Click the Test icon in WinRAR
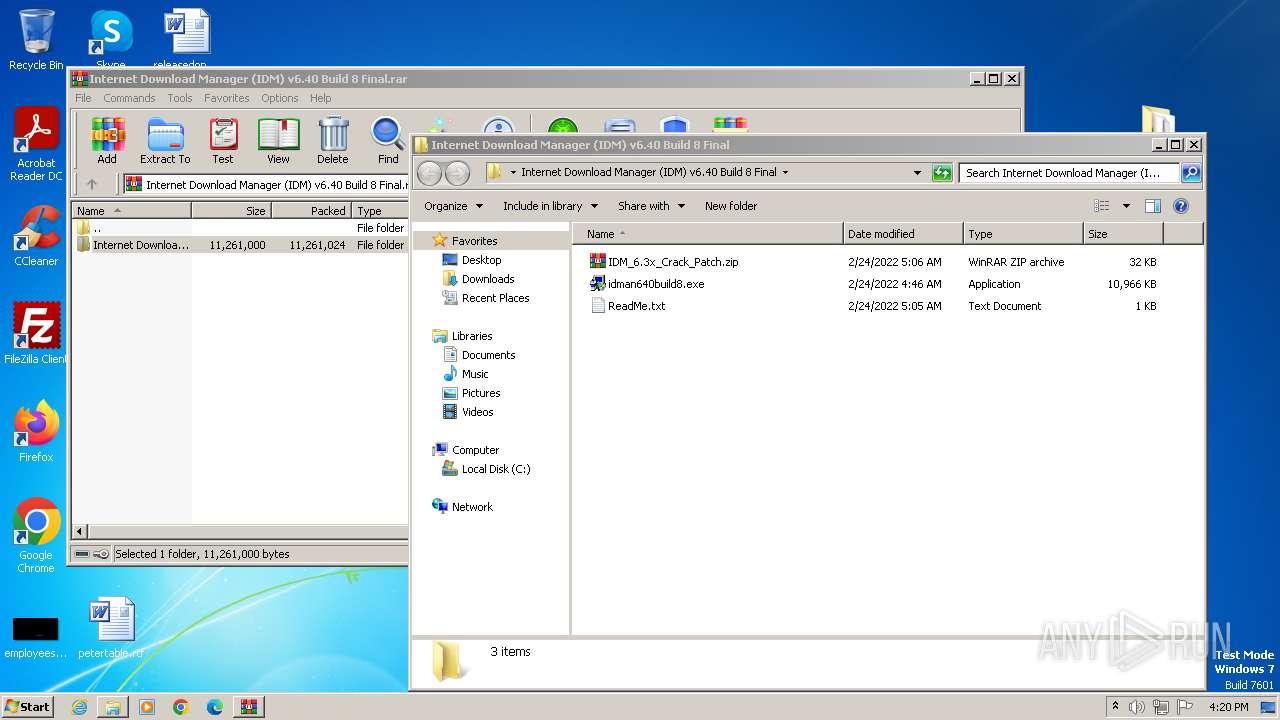The image size is (1280, 720). tap(223, 140)
